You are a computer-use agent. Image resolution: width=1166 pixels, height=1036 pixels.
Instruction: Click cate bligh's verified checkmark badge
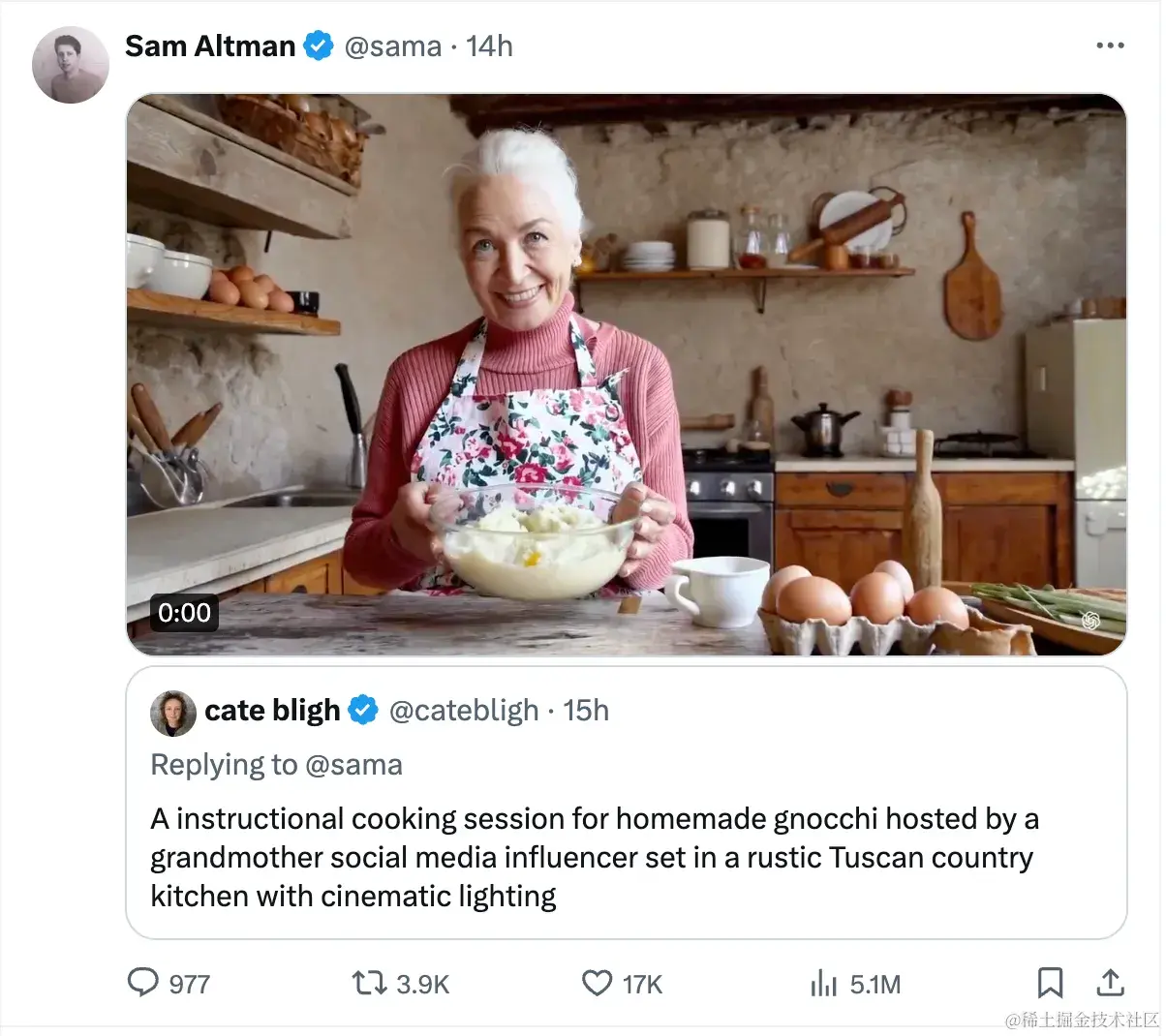point(363,711)
